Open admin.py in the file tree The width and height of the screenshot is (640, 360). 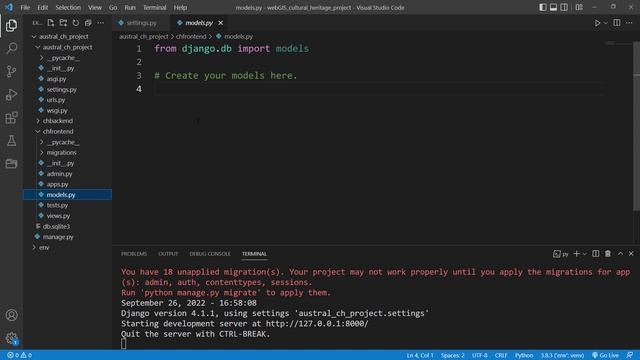(x=59, y=174)
